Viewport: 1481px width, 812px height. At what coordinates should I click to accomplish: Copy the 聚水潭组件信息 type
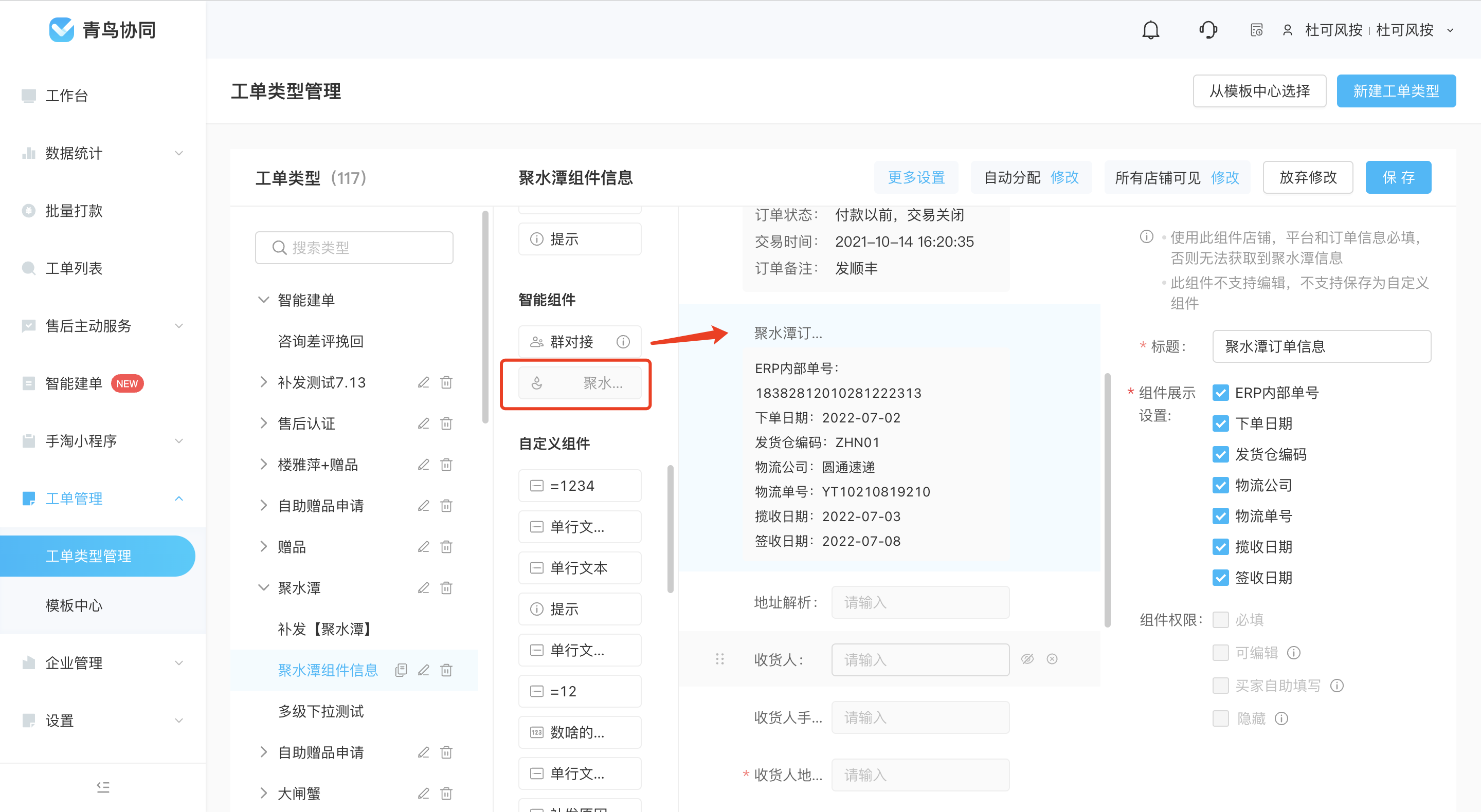401,670
